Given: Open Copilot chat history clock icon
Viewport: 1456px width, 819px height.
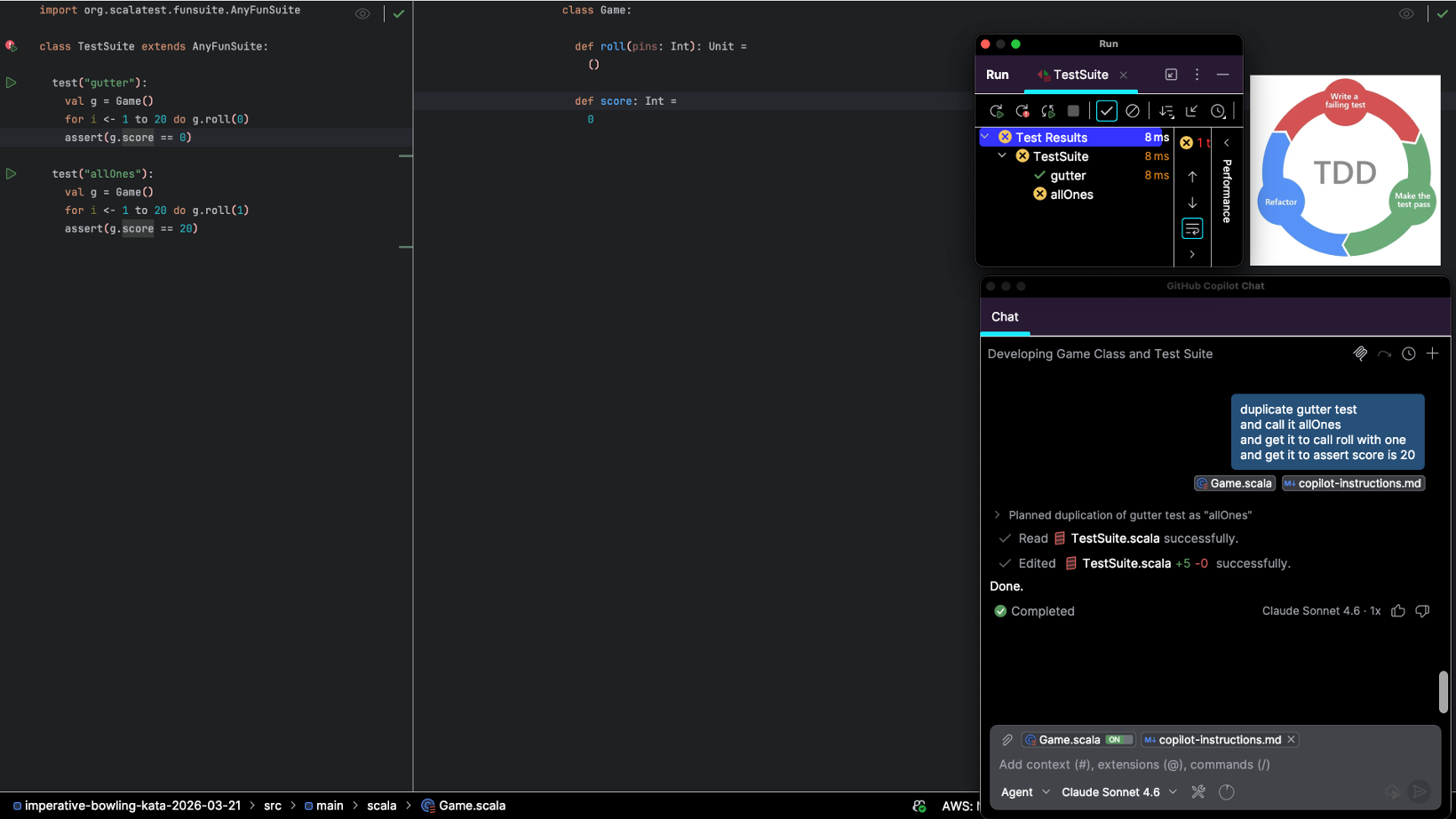Looking at the screenshot, I should click(1408, 354).
